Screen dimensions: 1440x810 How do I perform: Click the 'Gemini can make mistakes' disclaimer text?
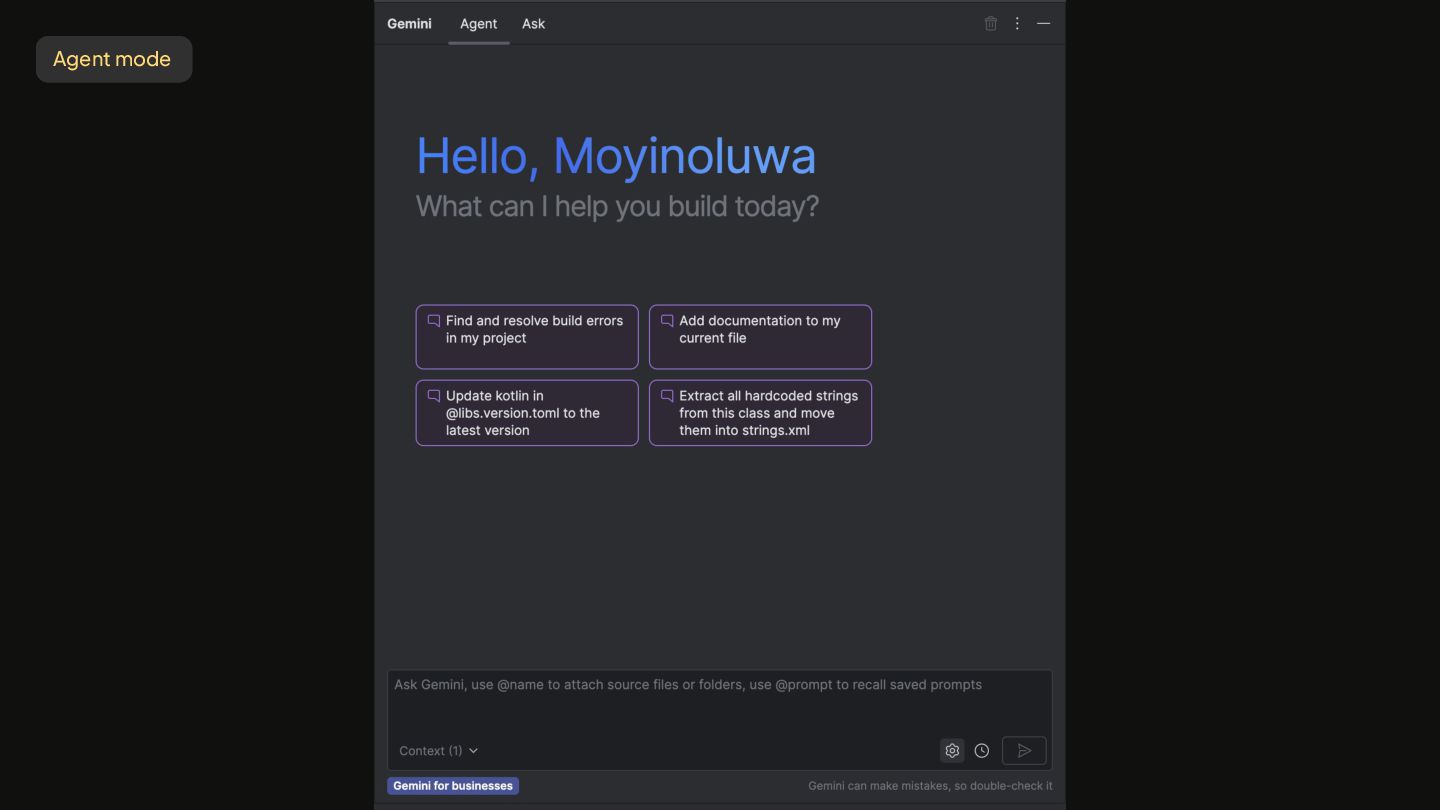point(930,786)
